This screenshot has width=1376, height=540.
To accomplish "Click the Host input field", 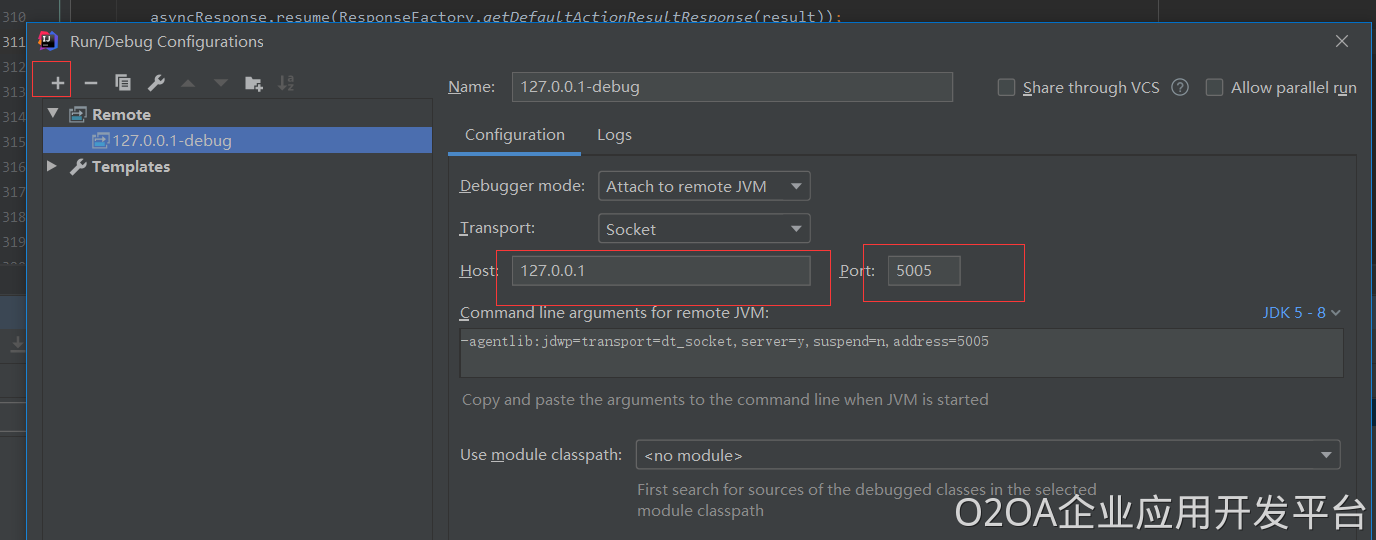I will 660,271.
